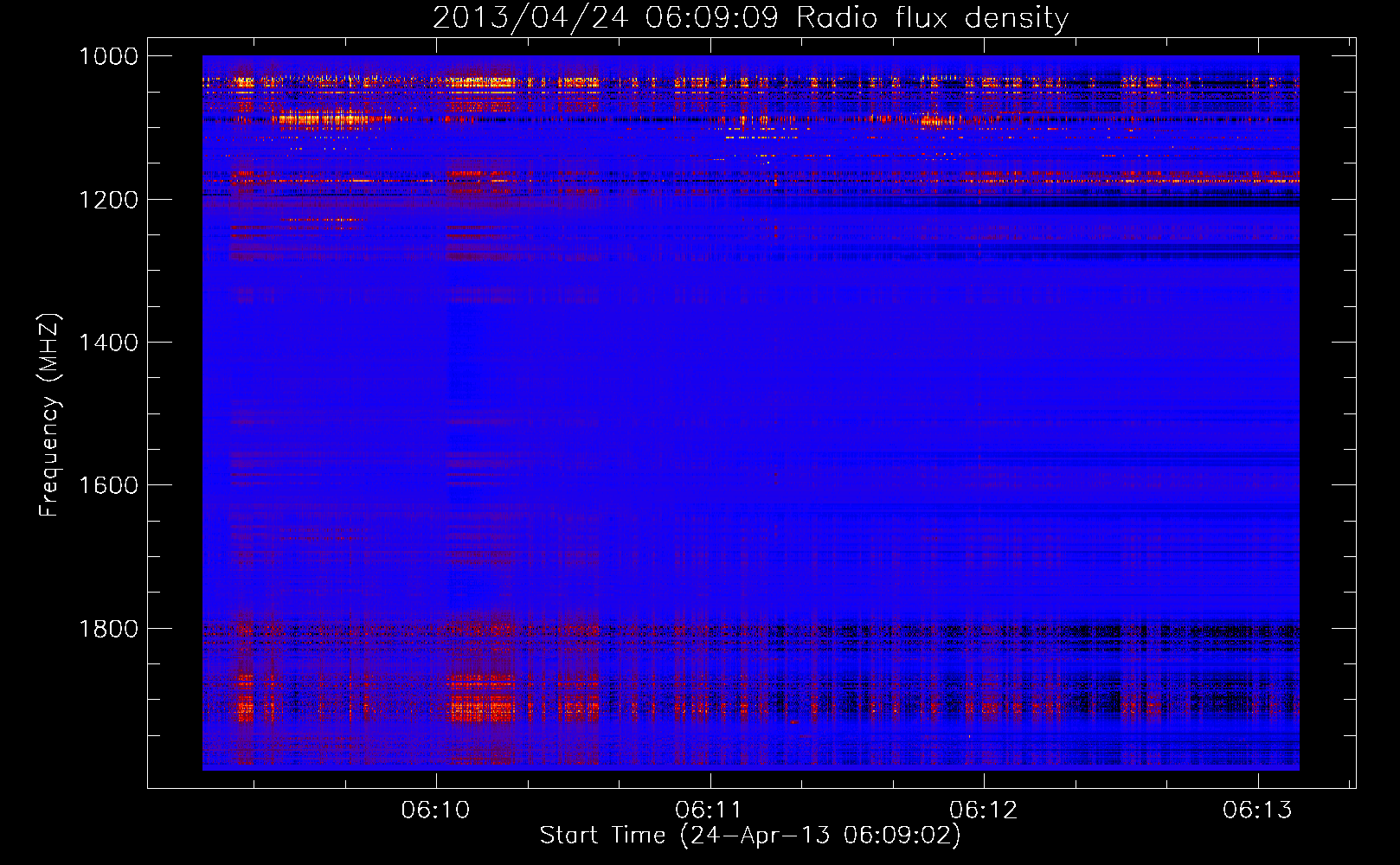Click the plot title '2013/04/24 06:09:09 Radio flux density'
Viewport: 1400px width, 865px height.
point(750,18)
